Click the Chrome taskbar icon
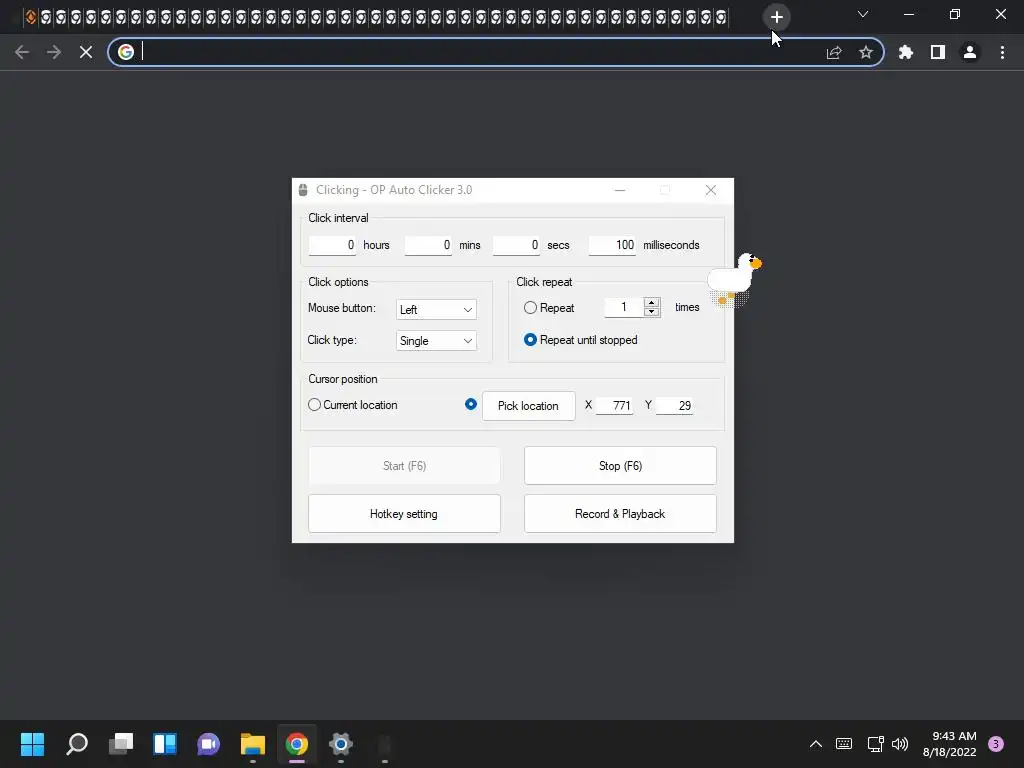Viewport: 1024px width, 768px height. click(296, 744)
